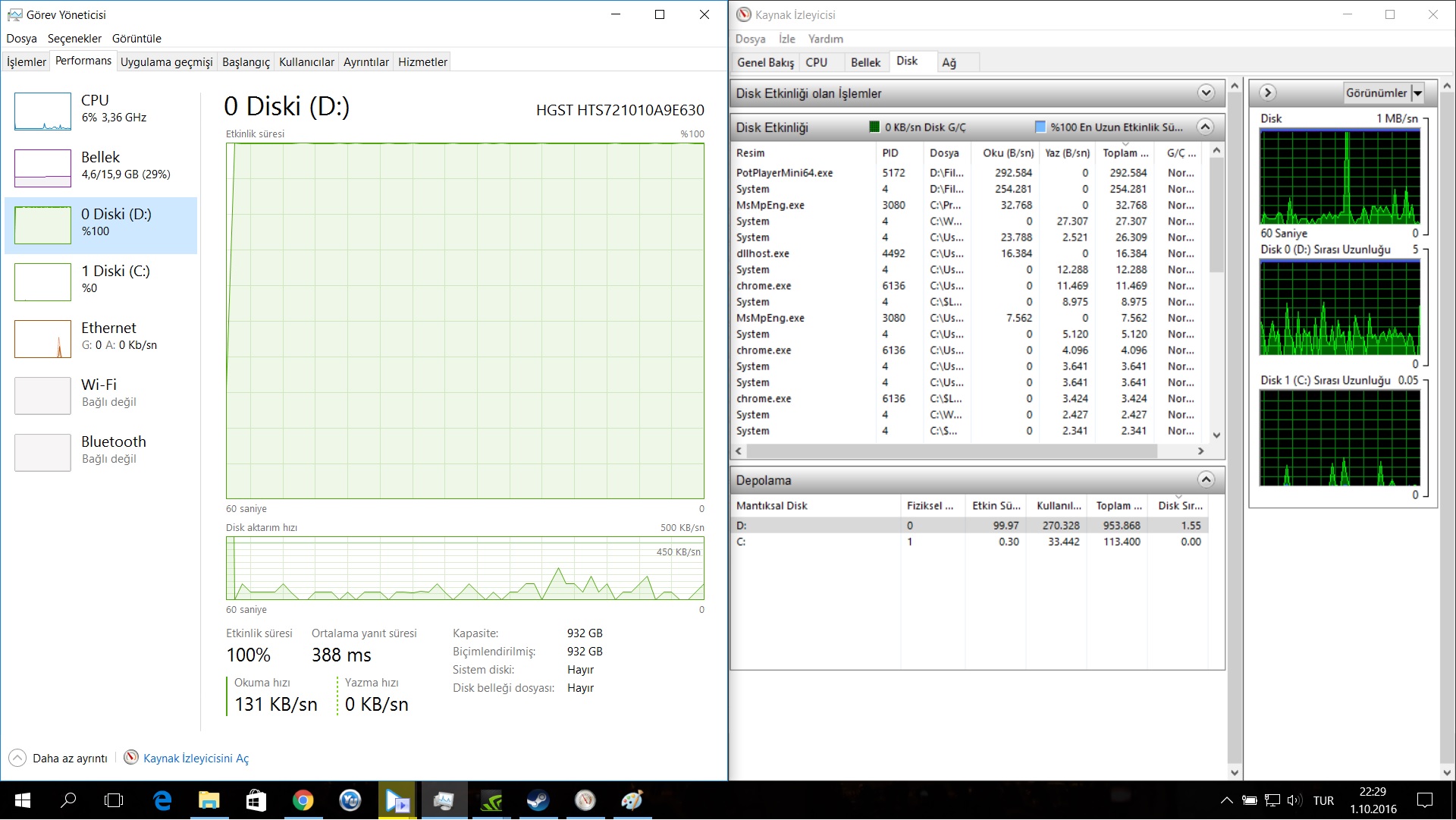1456x820 pixels.
Task: Click the Paint taskbar icon
Action: point(632,800)
